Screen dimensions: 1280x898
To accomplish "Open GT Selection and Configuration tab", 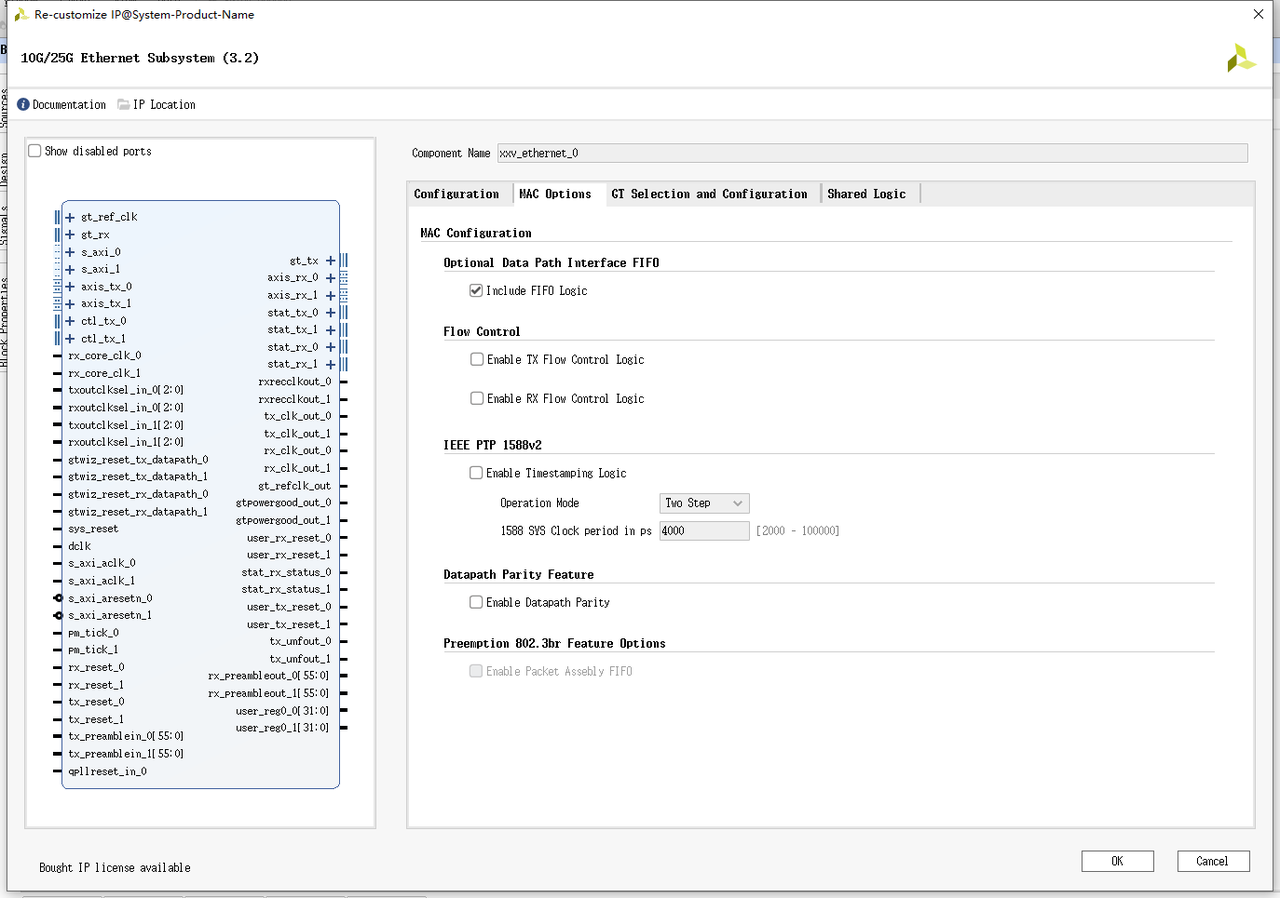I will click(709, 194).
